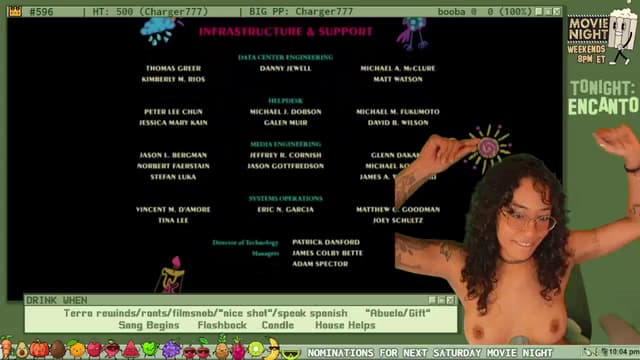Click the red apple character

(95, 350)
